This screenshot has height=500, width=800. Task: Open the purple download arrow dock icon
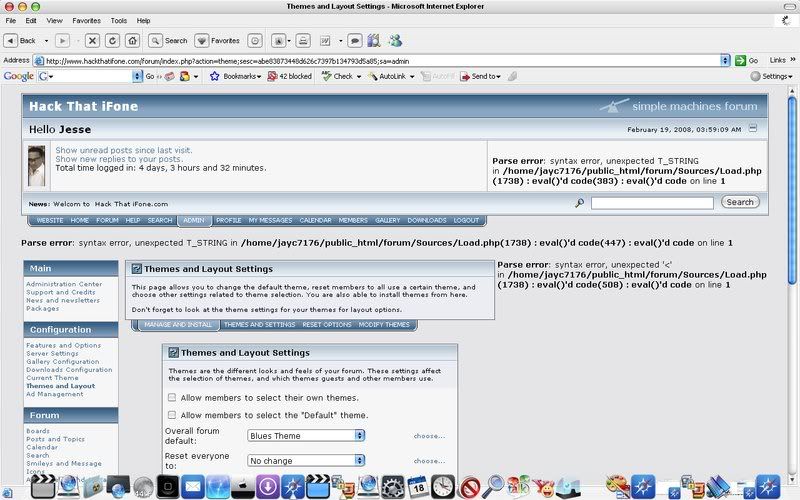click(267, 487)
